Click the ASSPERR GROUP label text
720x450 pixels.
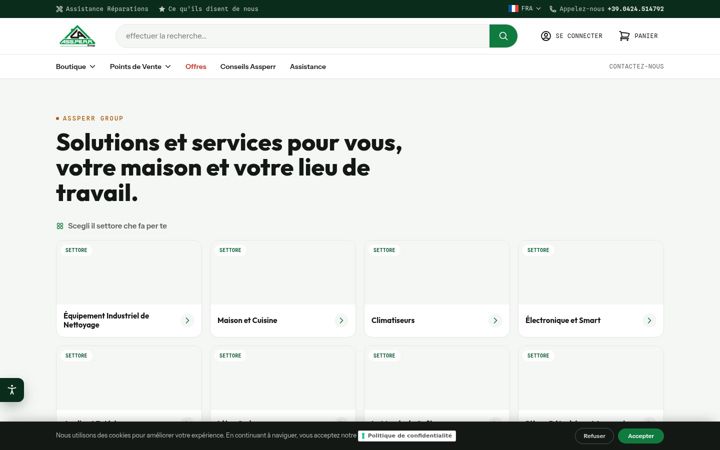(x=93, y=118)
